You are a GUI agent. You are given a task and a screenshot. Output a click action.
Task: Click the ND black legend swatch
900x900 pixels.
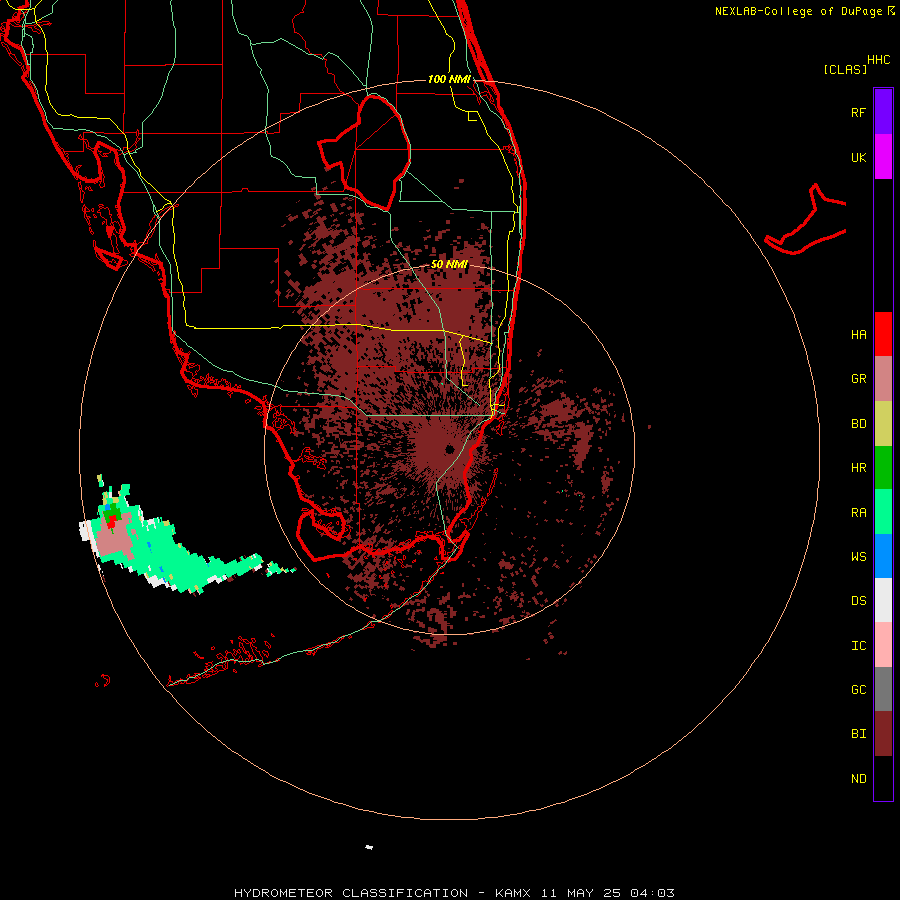(x=883, y=778)
